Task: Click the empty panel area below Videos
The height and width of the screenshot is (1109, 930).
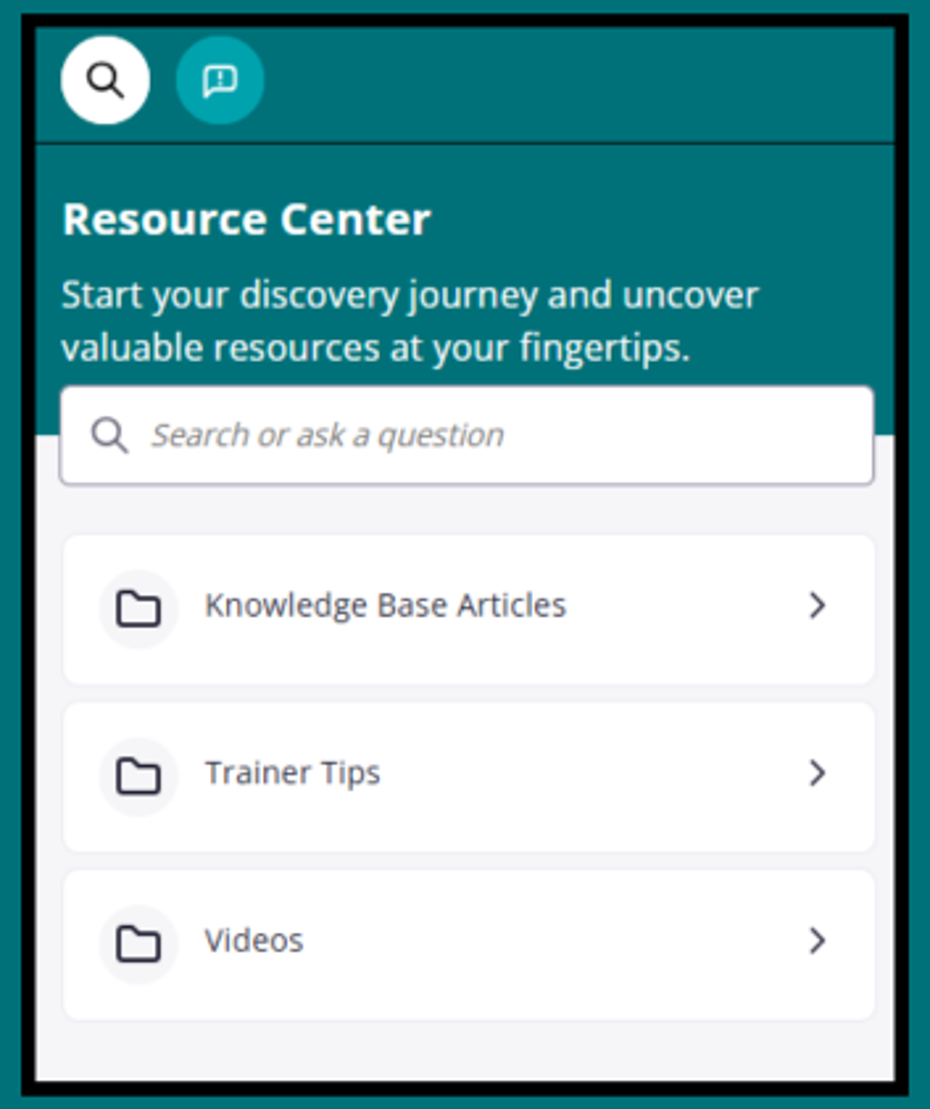Action: (x=465, y=1050)
